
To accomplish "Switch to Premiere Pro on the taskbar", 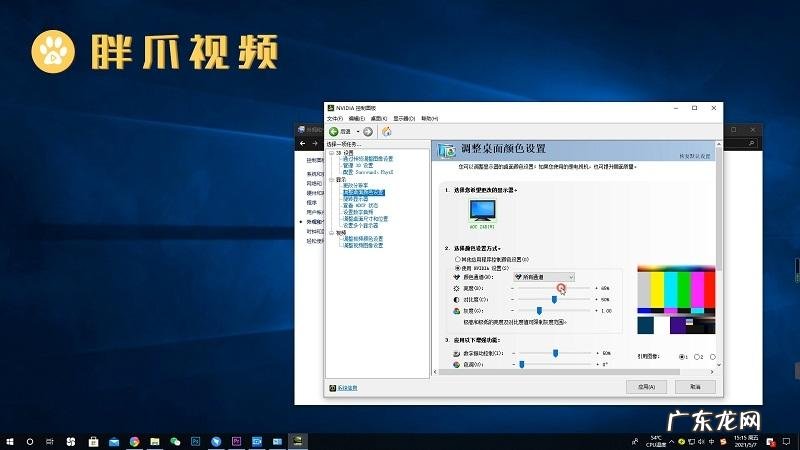I will pos(236,441).
